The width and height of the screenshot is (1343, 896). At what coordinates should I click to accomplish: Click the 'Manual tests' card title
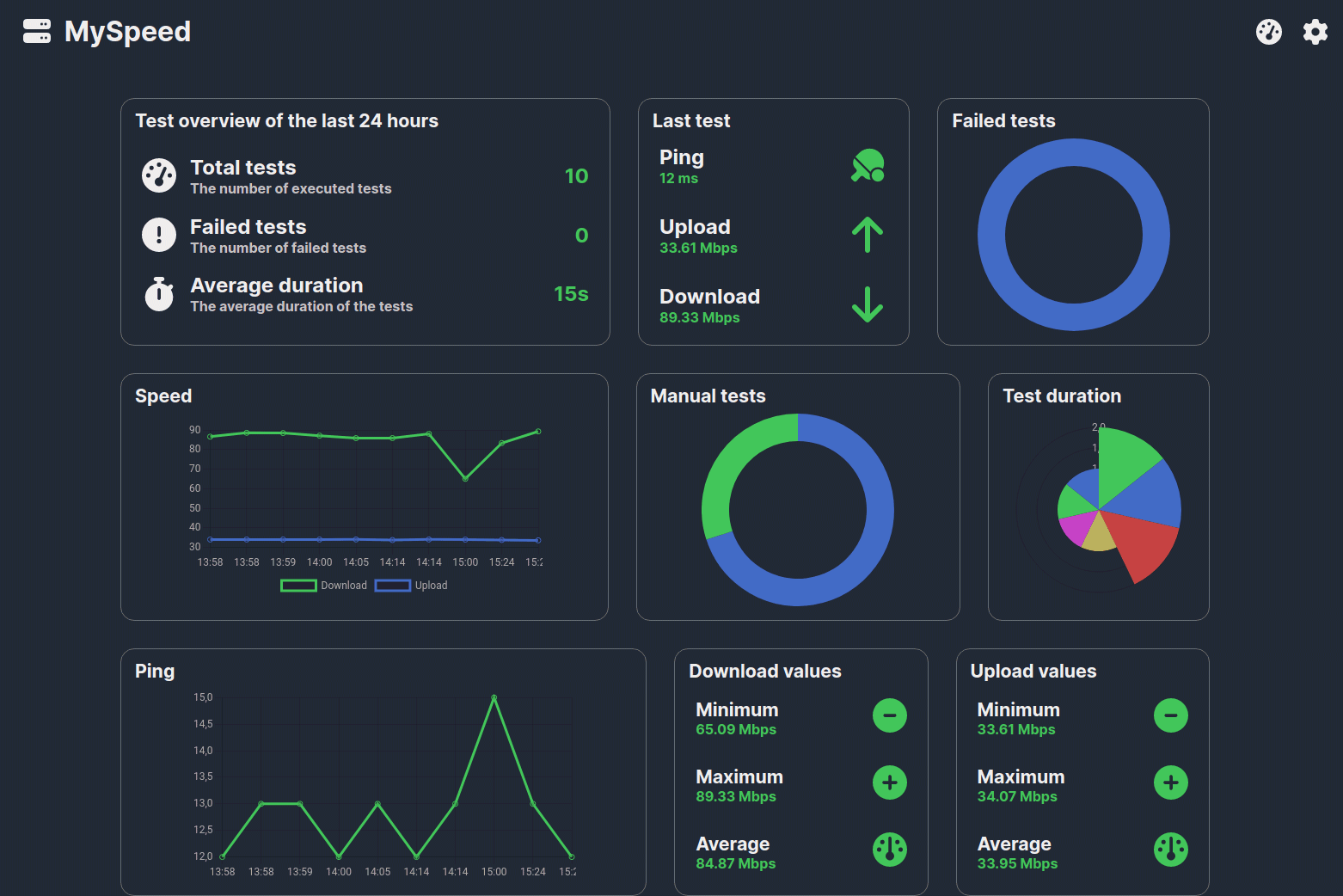coord(708,396)
